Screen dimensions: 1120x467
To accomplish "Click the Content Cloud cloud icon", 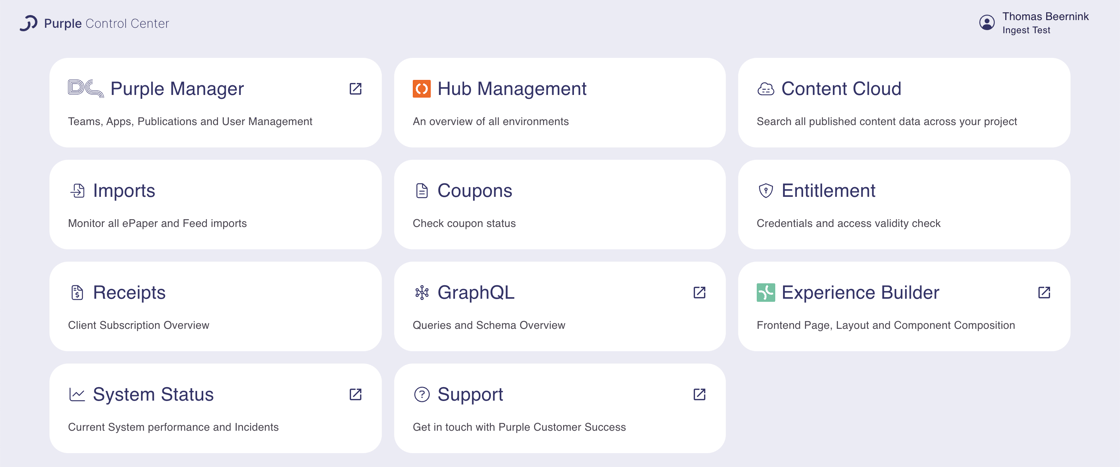I will [x=765, y=89].
